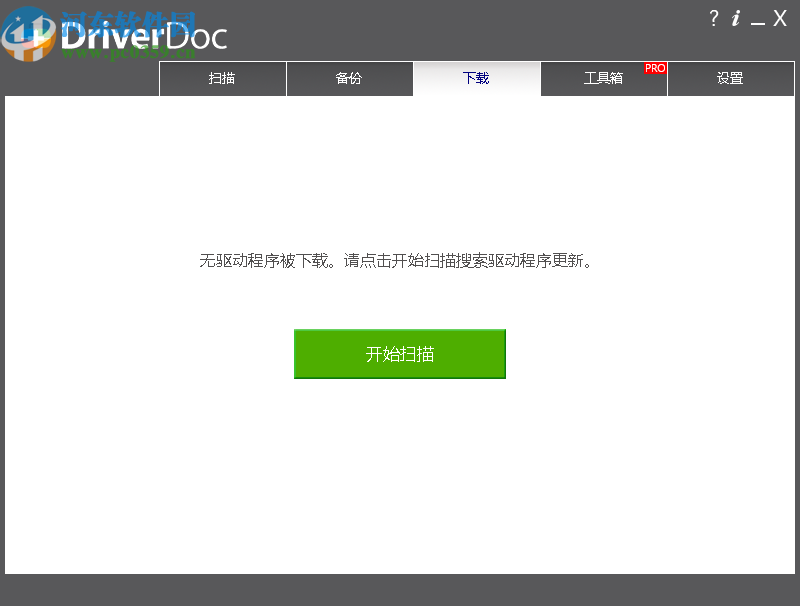800x606 pixels.
Task: Open the 备份 tab
Action: pyautogui.click(x=350, y=79)
